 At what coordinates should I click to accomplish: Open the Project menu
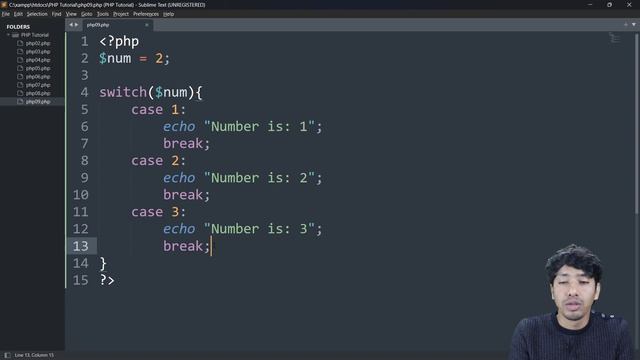(121, 14)
